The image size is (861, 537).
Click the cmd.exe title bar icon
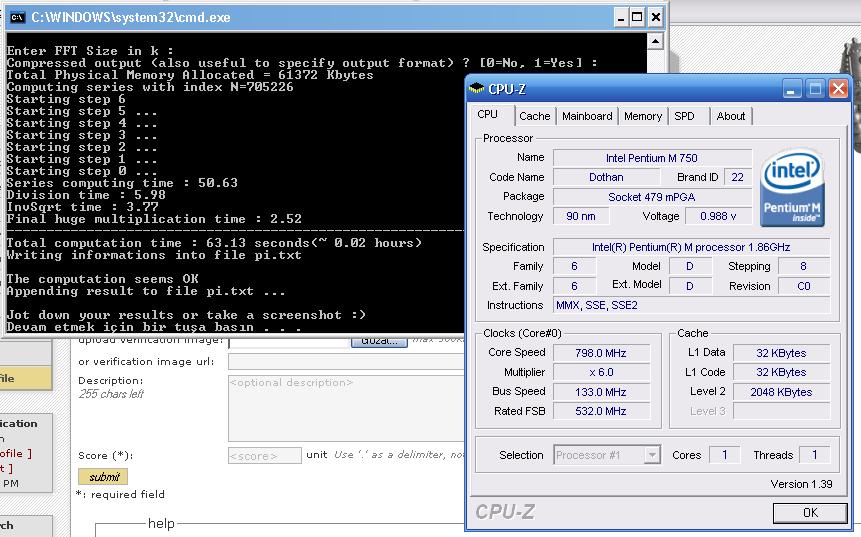[x=18, y=18]
